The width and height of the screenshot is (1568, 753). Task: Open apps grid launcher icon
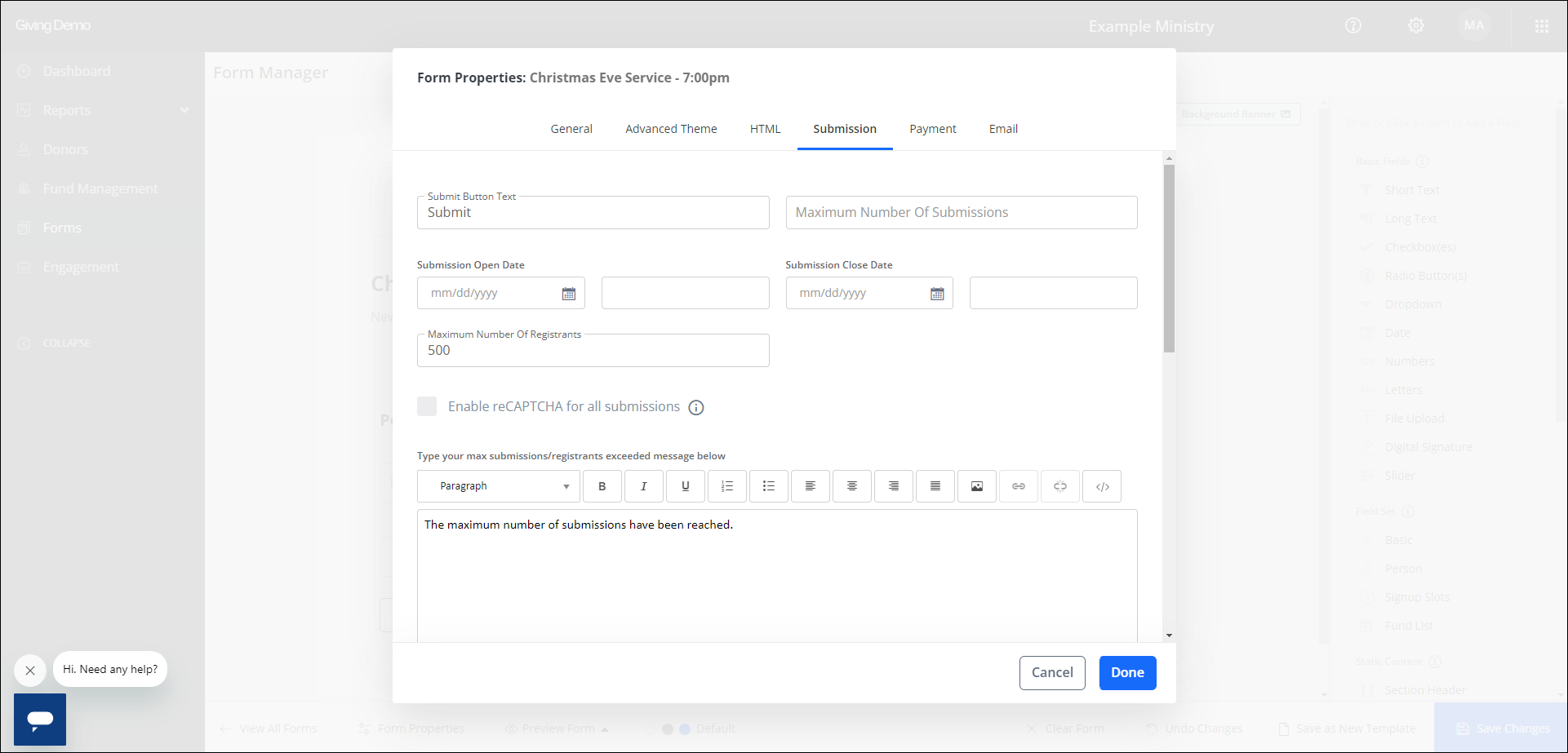pyautogui.click(x=1542, y=26)
